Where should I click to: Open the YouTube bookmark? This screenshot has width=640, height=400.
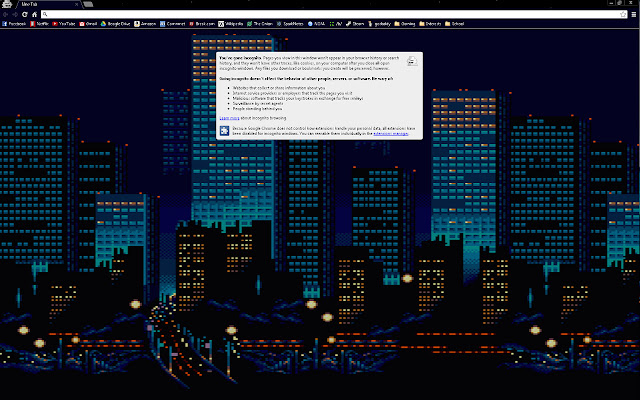pos(64,24)
